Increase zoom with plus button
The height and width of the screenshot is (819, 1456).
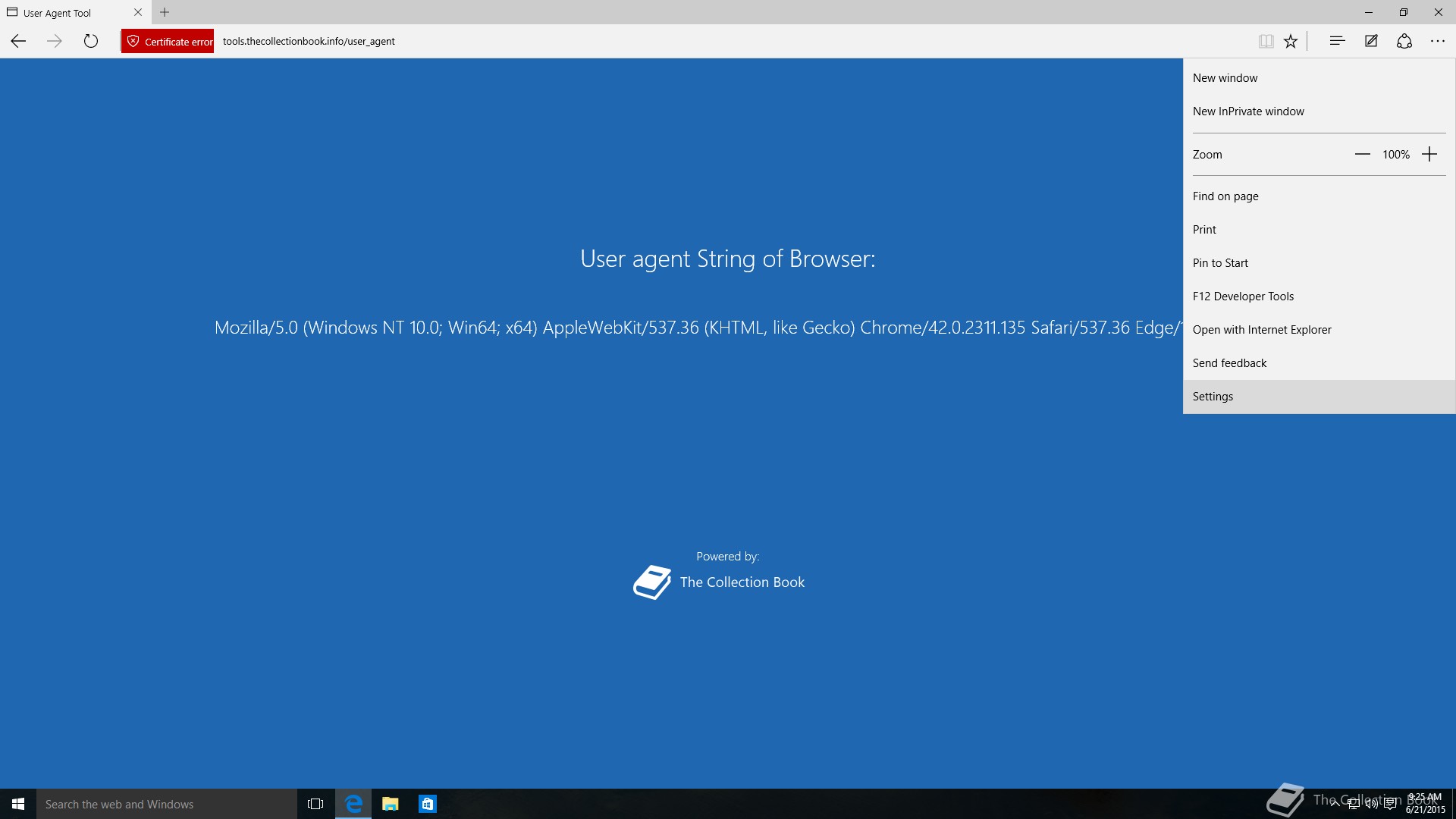pos(1429,155)
